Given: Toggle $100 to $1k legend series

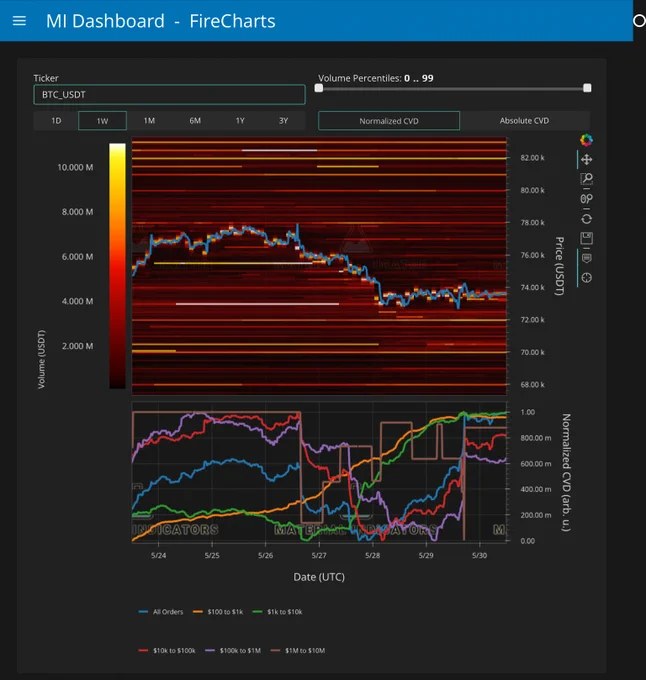Looking at the screenshot, I should [218, 611].
